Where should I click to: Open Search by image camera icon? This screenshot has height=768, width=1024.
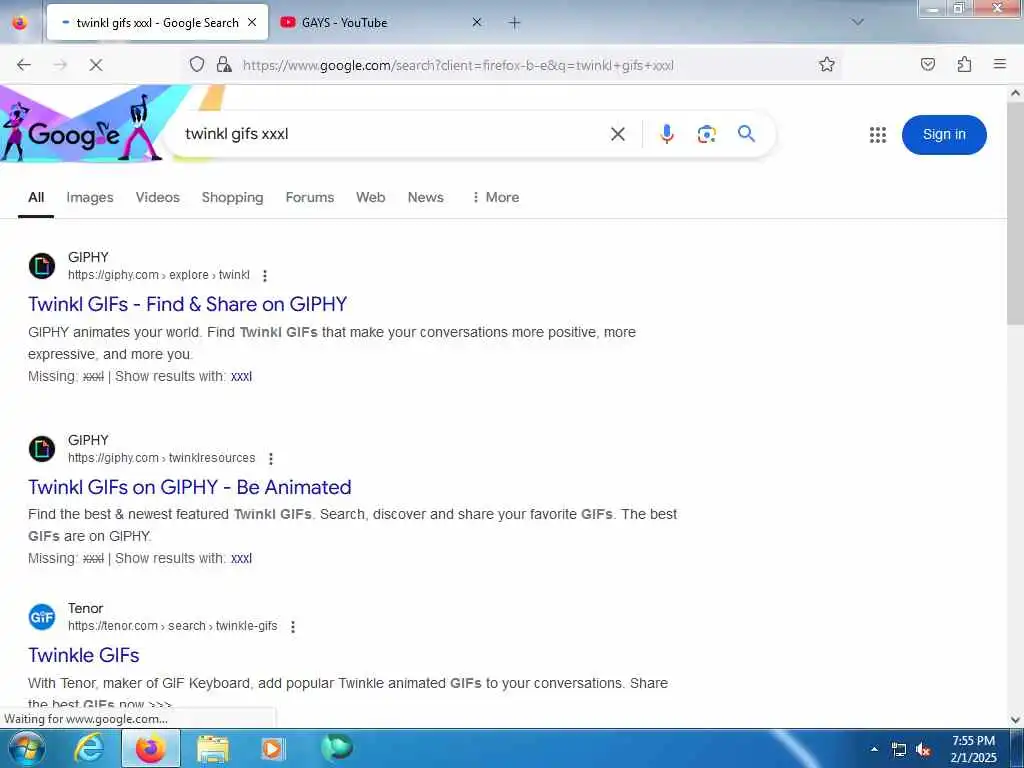pyautogui.click(x=706, y=134)
